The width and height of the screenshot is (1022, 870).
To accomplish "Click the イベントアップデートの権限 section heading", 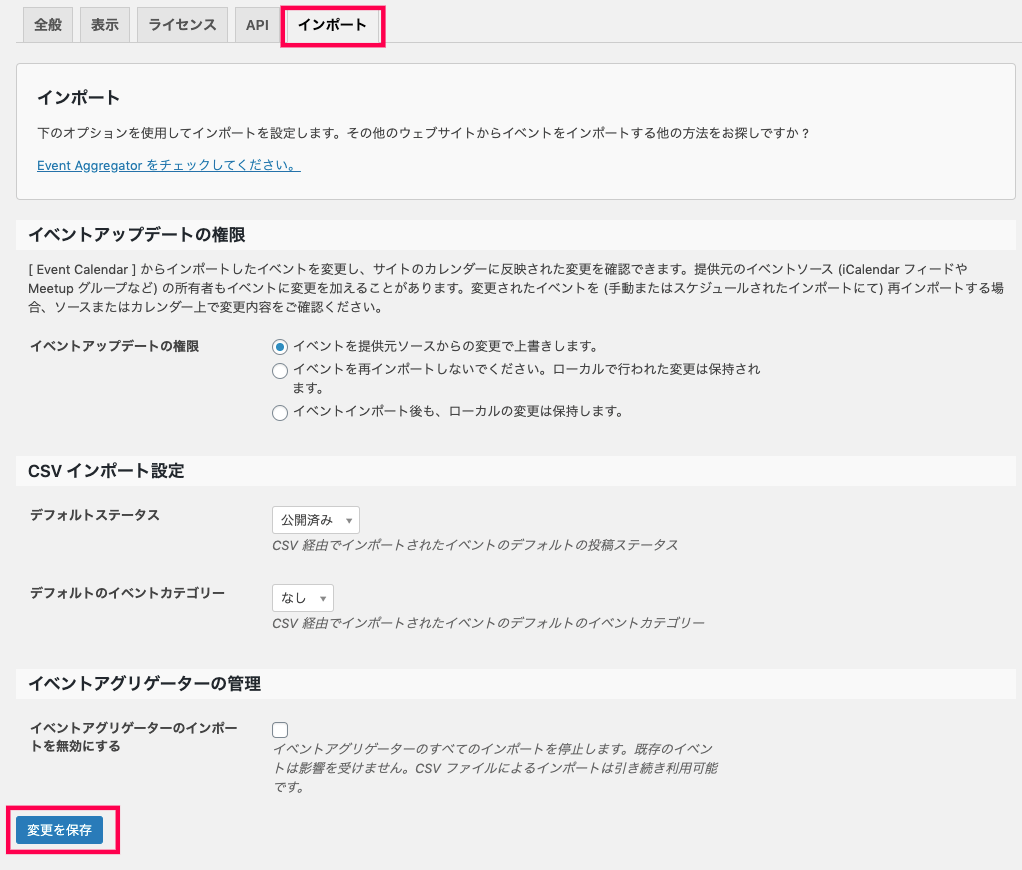I will (x=136, y=235).
